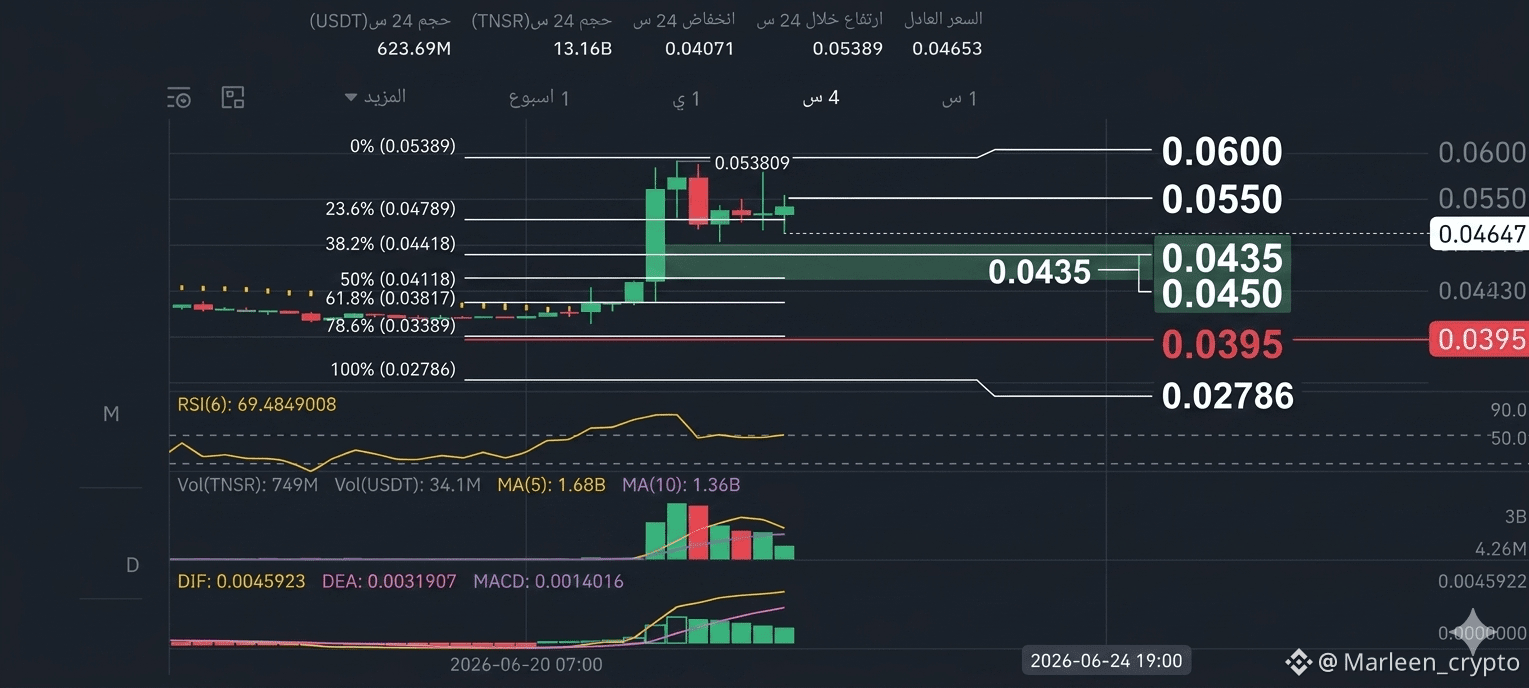This screenshot has width=1529, height=688.
Task: Select the 1 اسبوع timeframe tab
Action: pos(539,98)
